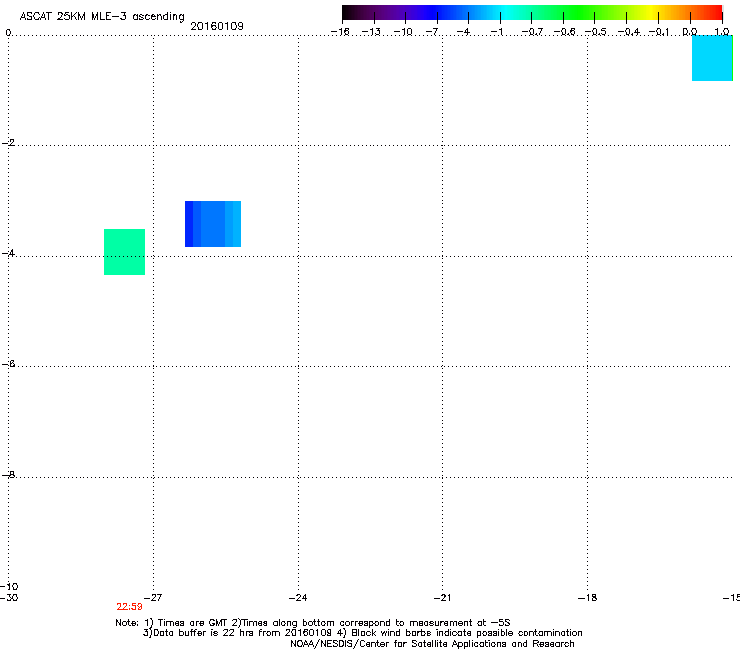
Task: Click the longitude label -27
Action: point(153,598)
